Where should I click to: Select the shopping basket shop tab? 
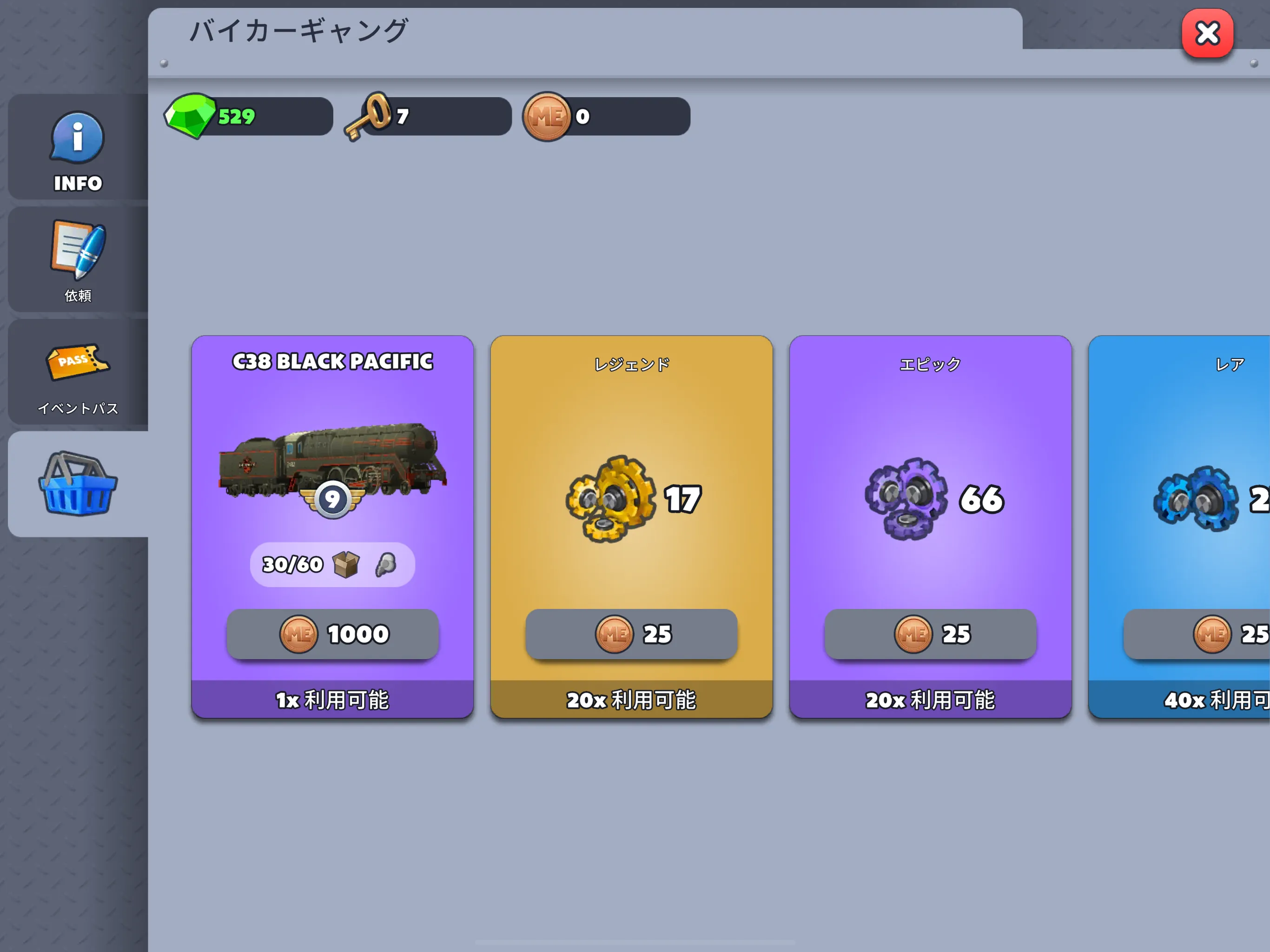[x=78, y=484]
